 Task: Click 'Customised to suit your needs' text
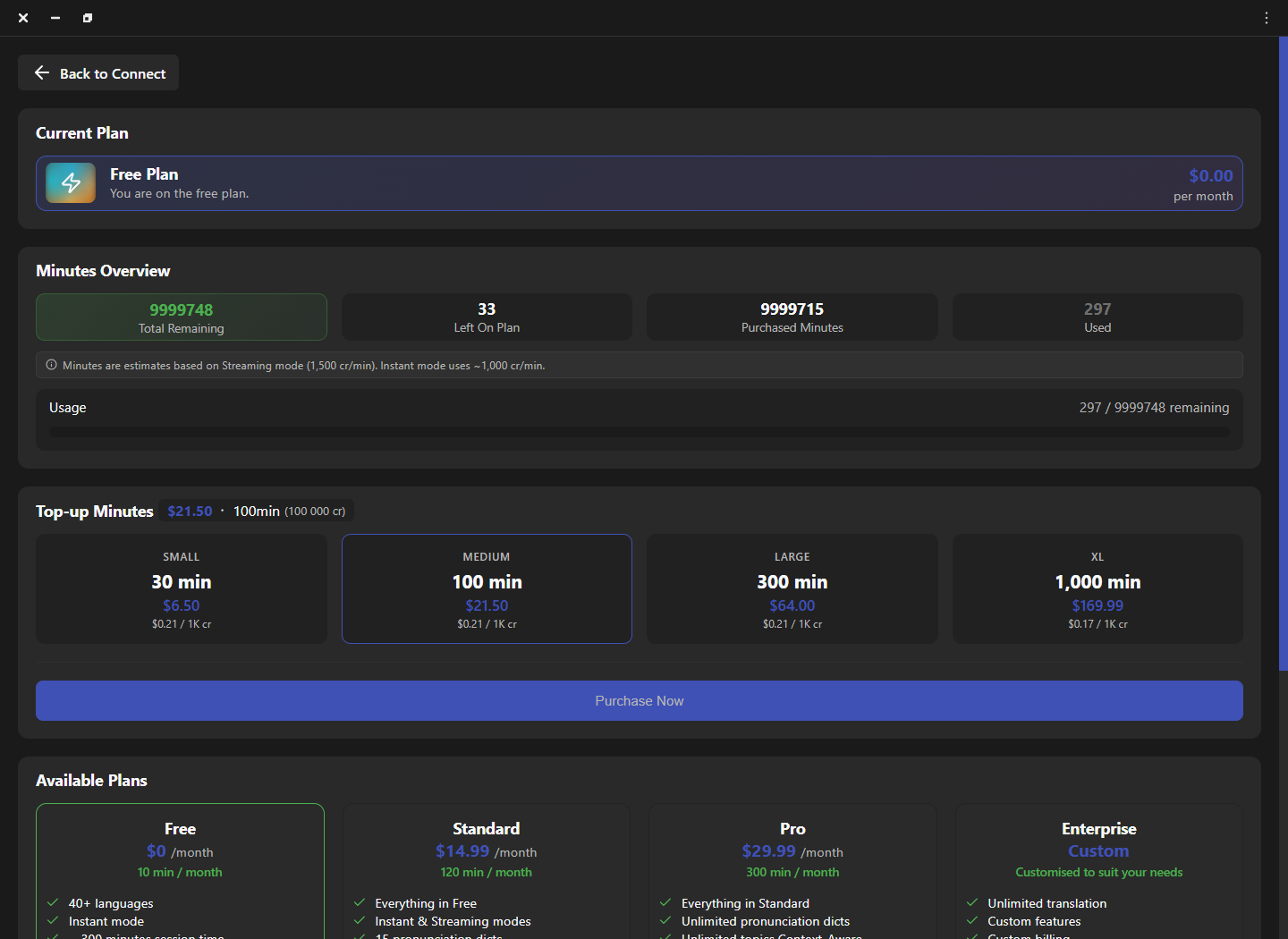click(1098, 872)
